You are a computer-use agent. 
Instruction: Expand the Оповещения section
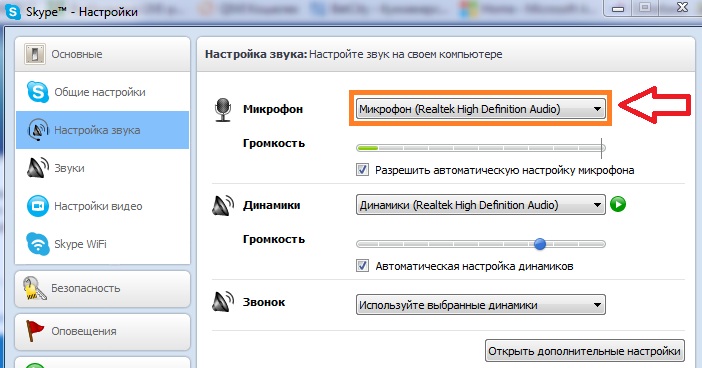pos(103,331)
